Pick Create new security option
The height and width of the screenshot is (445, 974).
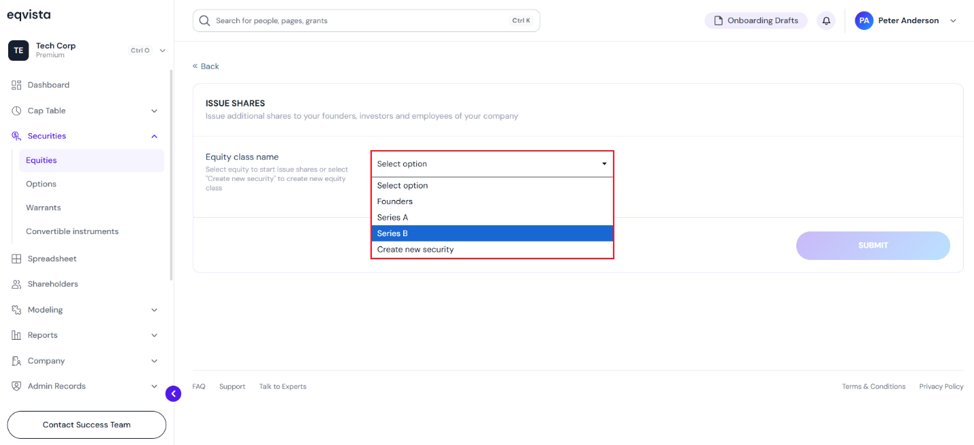[x=492, y=249]
